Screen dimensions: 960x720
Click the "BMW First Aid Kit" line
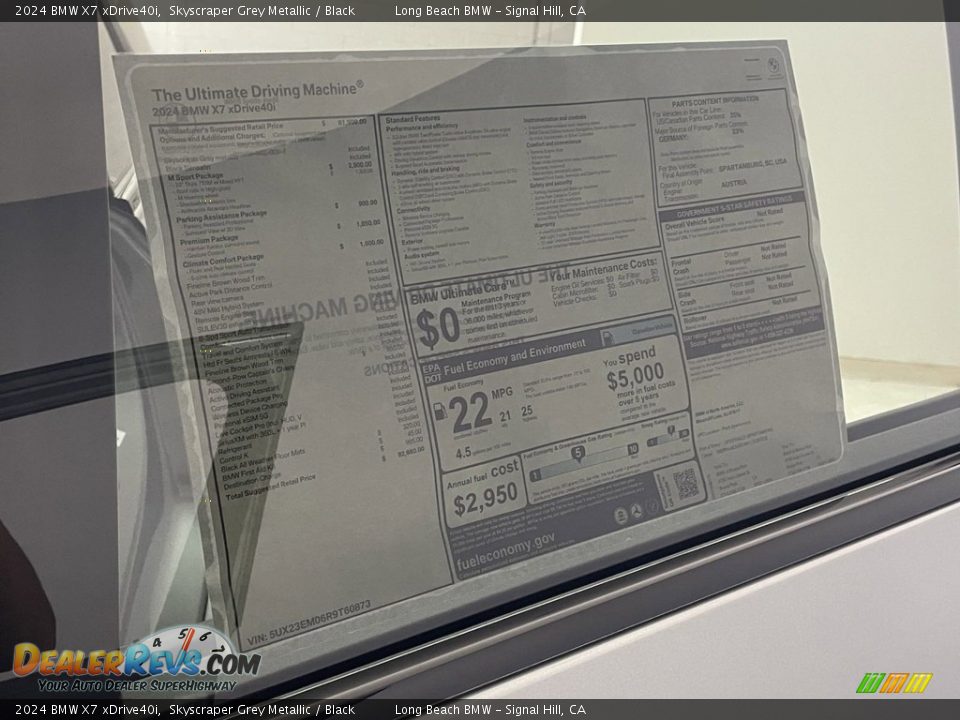coord(248,473)
